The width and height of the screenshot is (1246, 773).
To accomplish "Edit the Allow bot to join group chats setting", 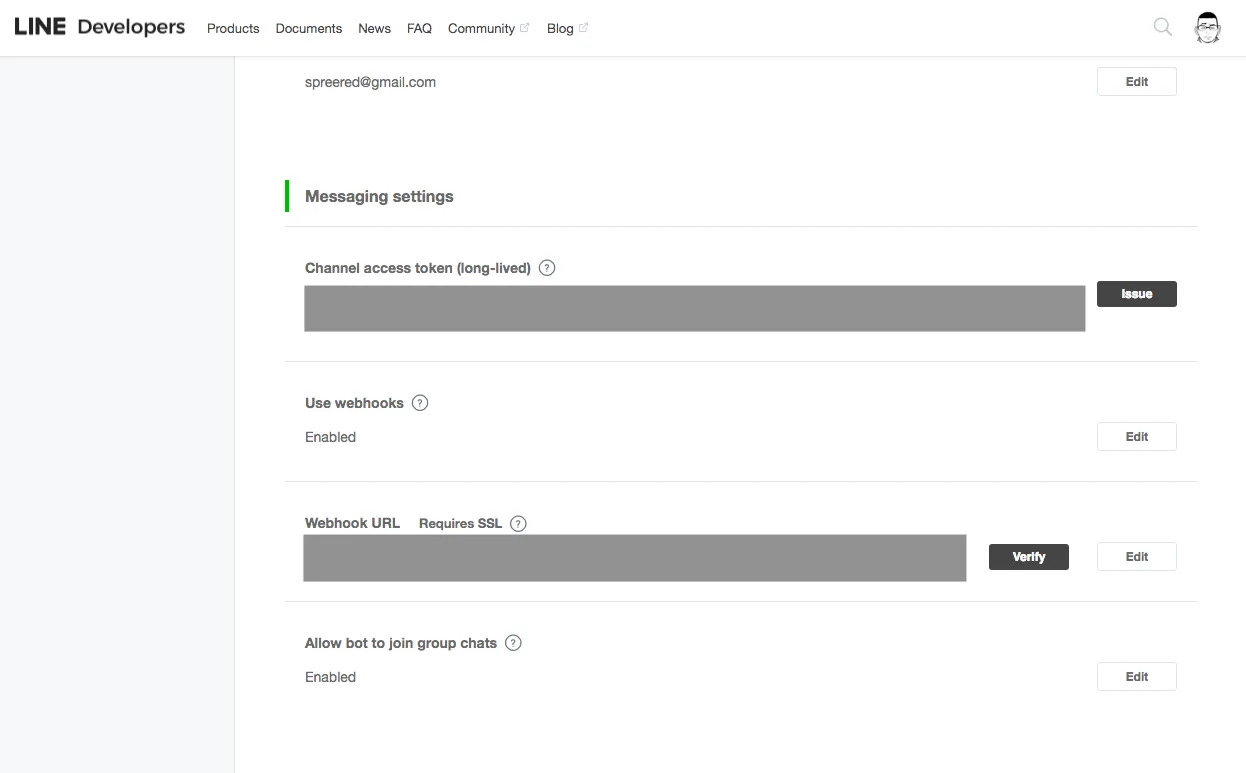I will pyautogui.click(x=1136, y=677).
